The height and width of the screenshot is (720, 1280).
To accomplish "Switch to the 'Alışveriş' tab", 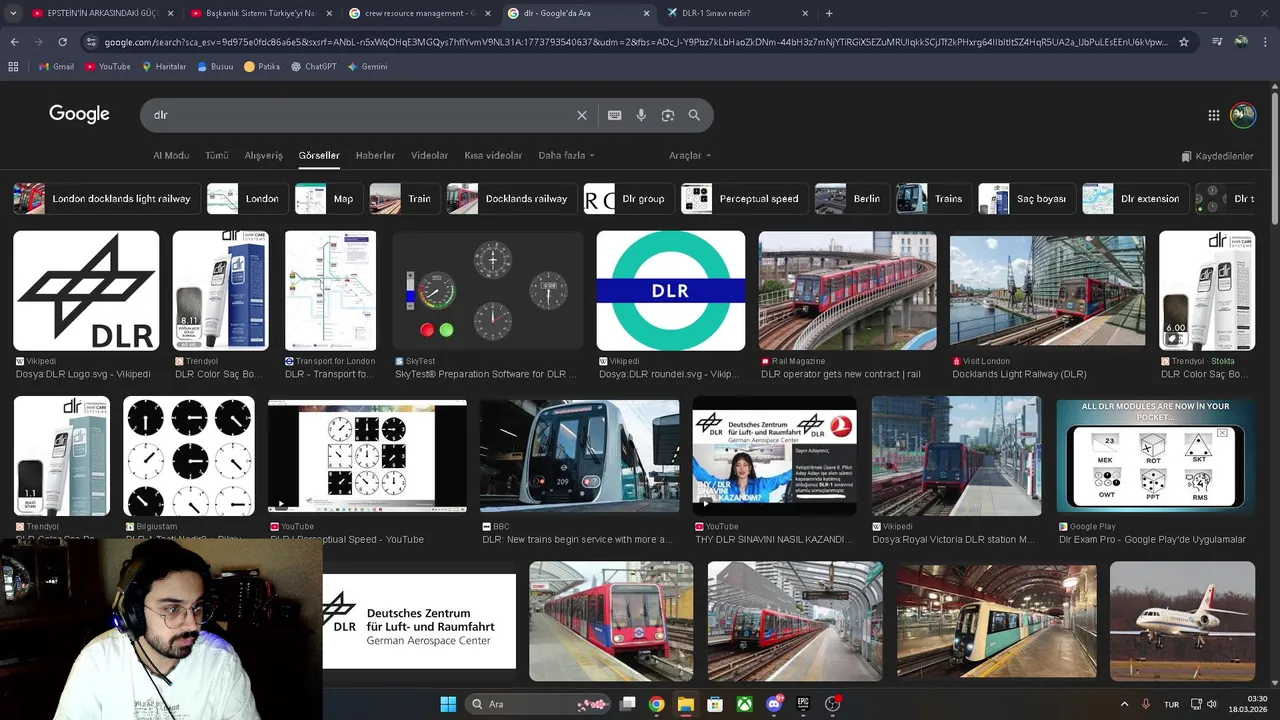I will click(264, 155).
